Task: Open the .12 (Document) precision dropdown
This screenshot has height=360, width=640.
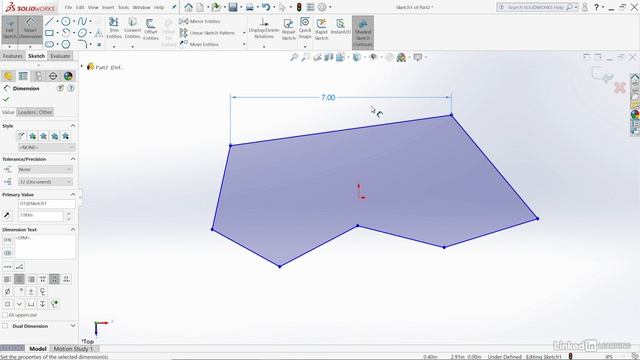Action: pyautogui.click(x=45, y=182)
